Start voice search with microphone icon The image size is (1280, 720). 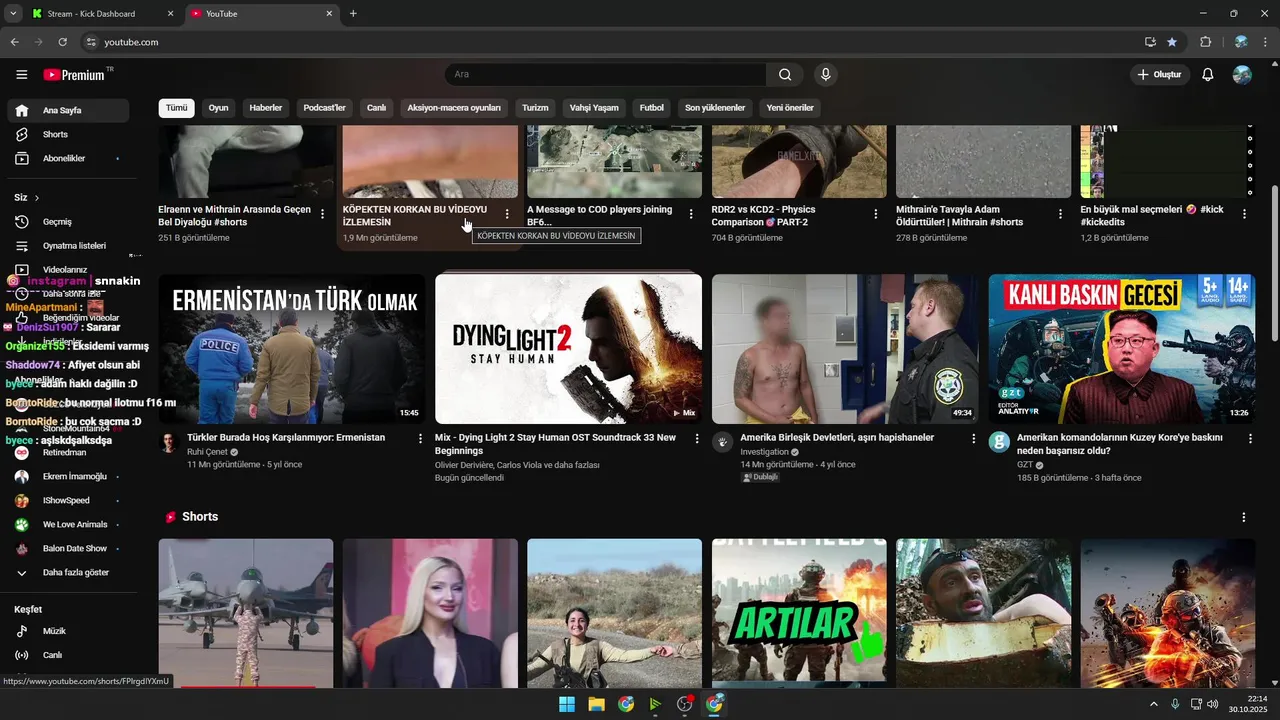point(825,74)
